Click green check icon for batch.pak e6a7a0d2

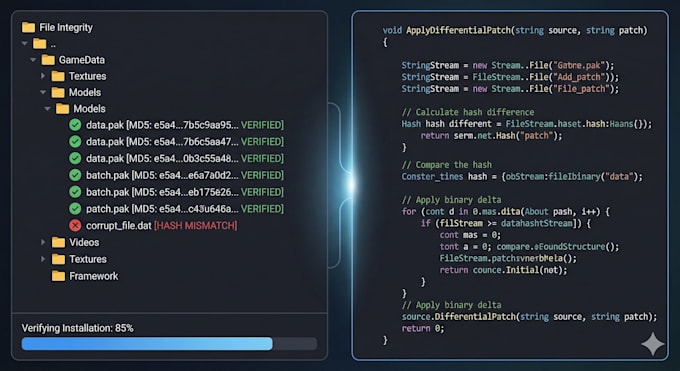75,175
